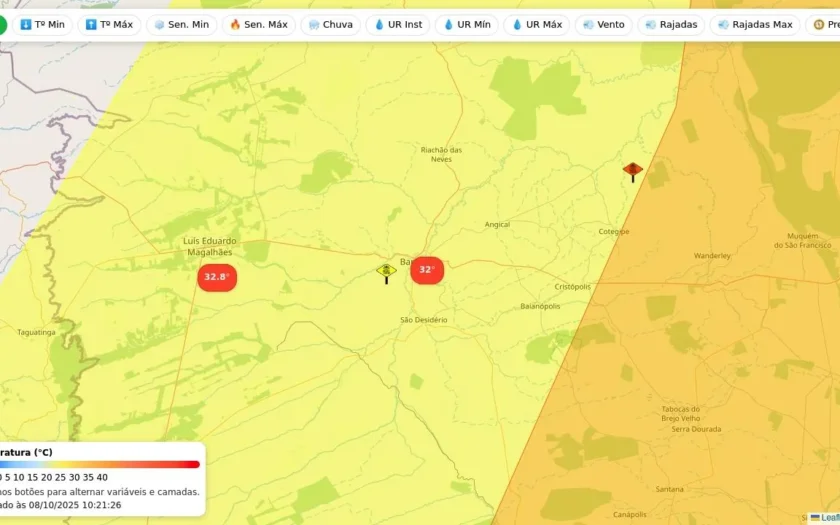This screenshot has width=840, height=525.
Task: Click the Cristópolis map label
Action: [x=573, y=287]
